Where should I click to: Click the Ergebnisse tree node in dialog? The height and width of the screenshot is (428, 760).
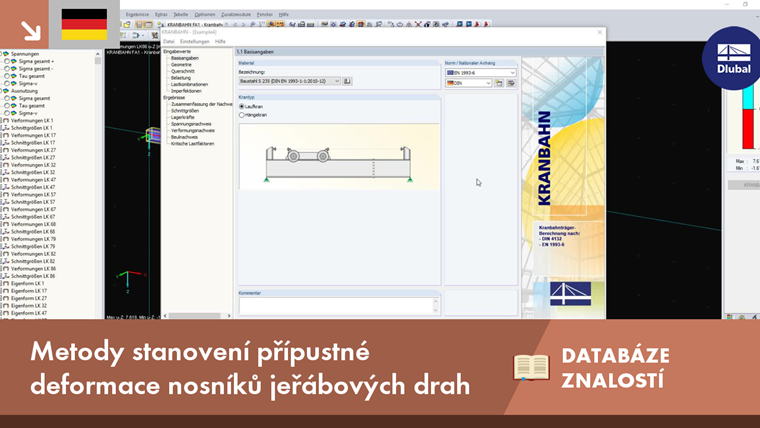(174, 97)
